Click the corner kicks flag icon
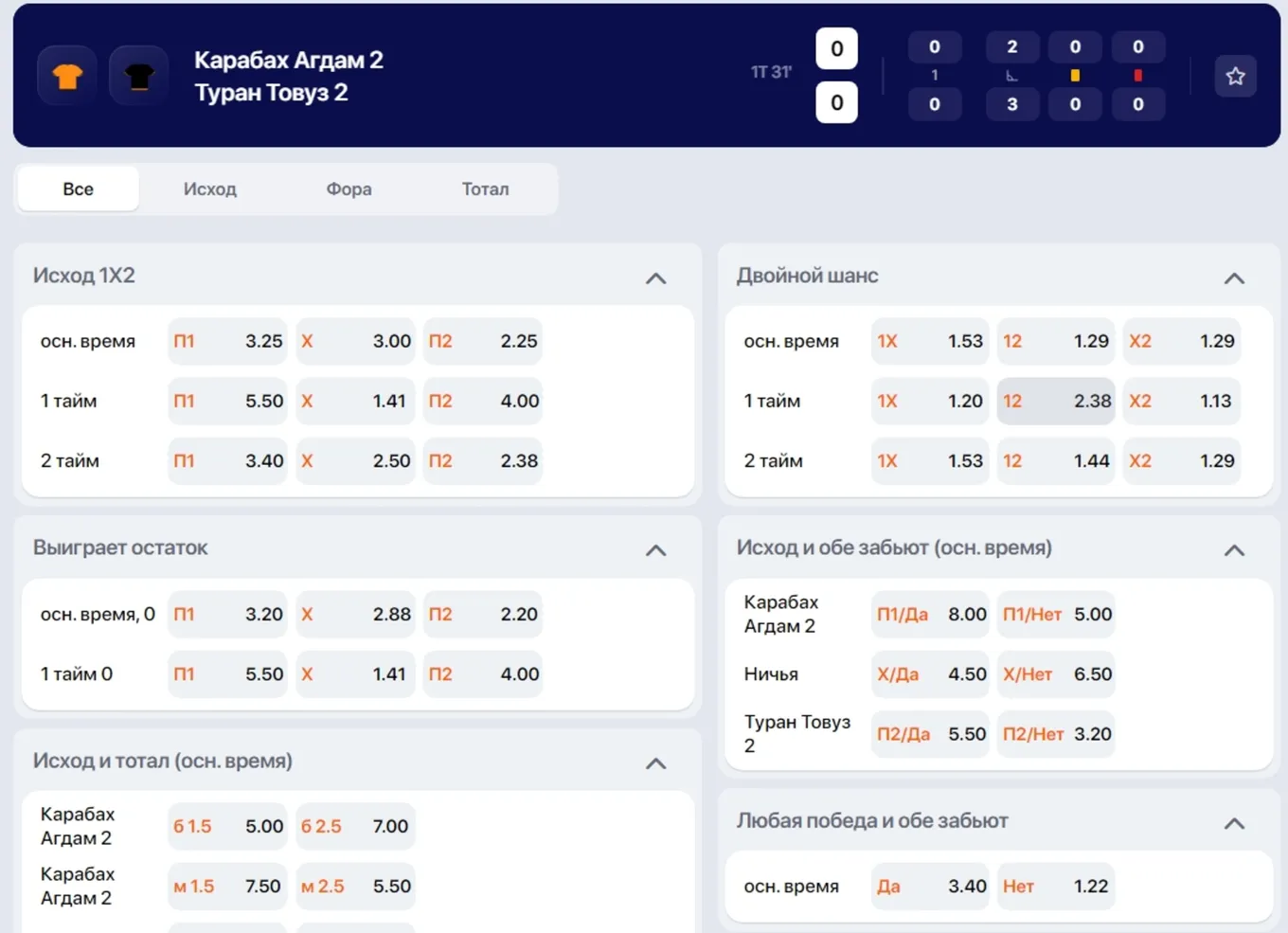1288x933 pixels. (1011, 76)
